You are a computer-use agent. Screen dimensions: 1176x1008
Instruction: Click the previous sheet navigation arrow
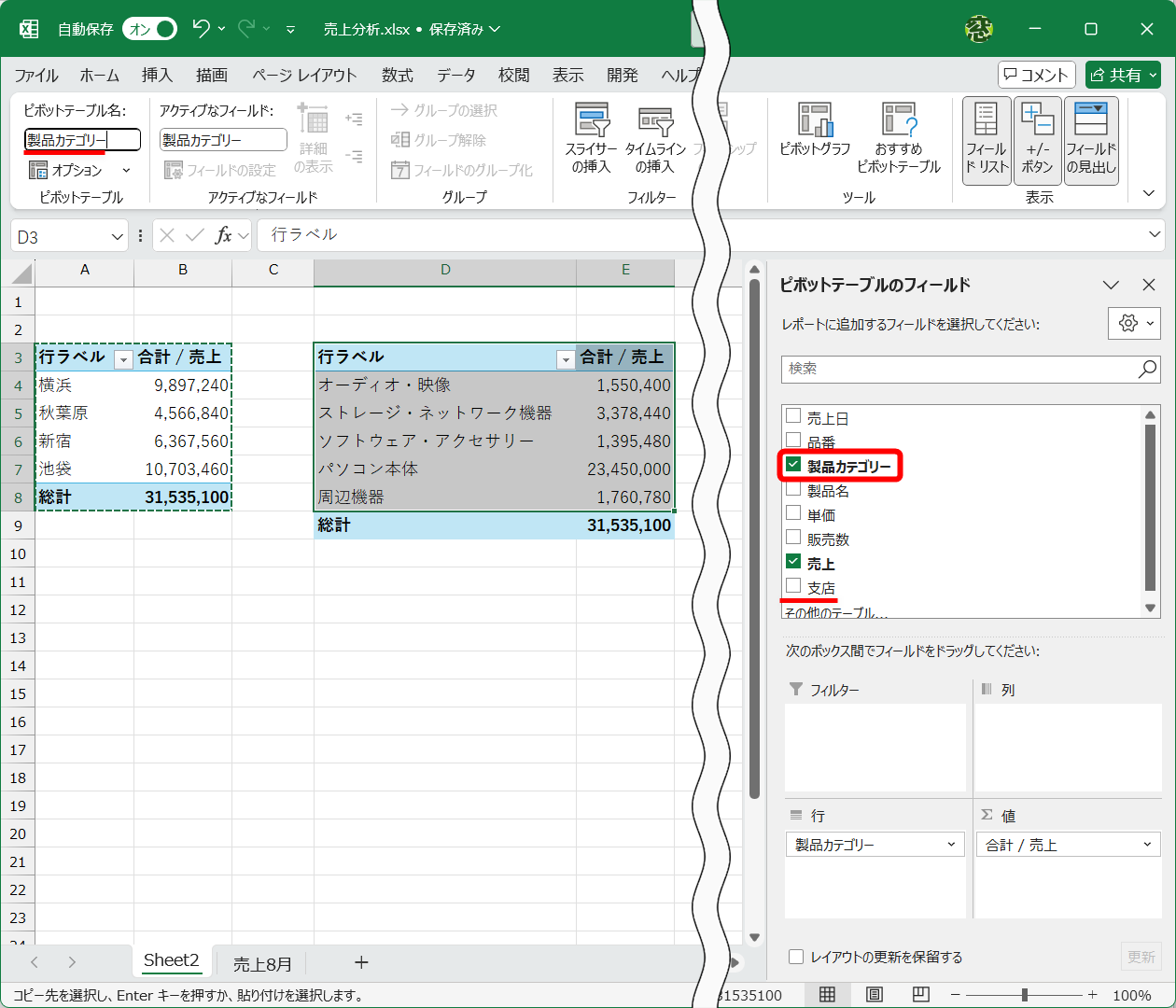click(x=35, y=962)
